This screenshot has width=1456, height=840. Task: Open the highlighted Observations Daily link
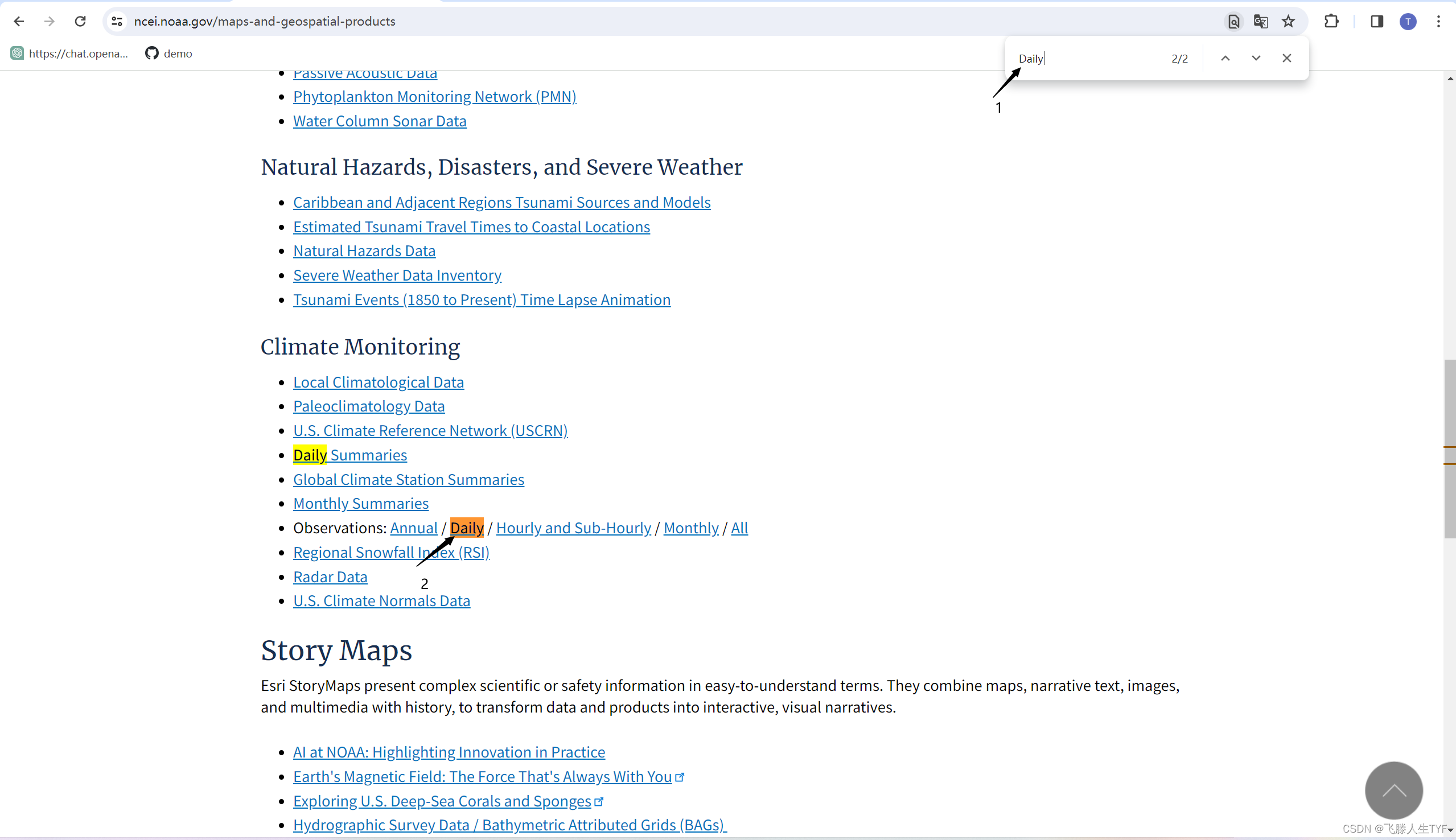[x=467, y=528]
